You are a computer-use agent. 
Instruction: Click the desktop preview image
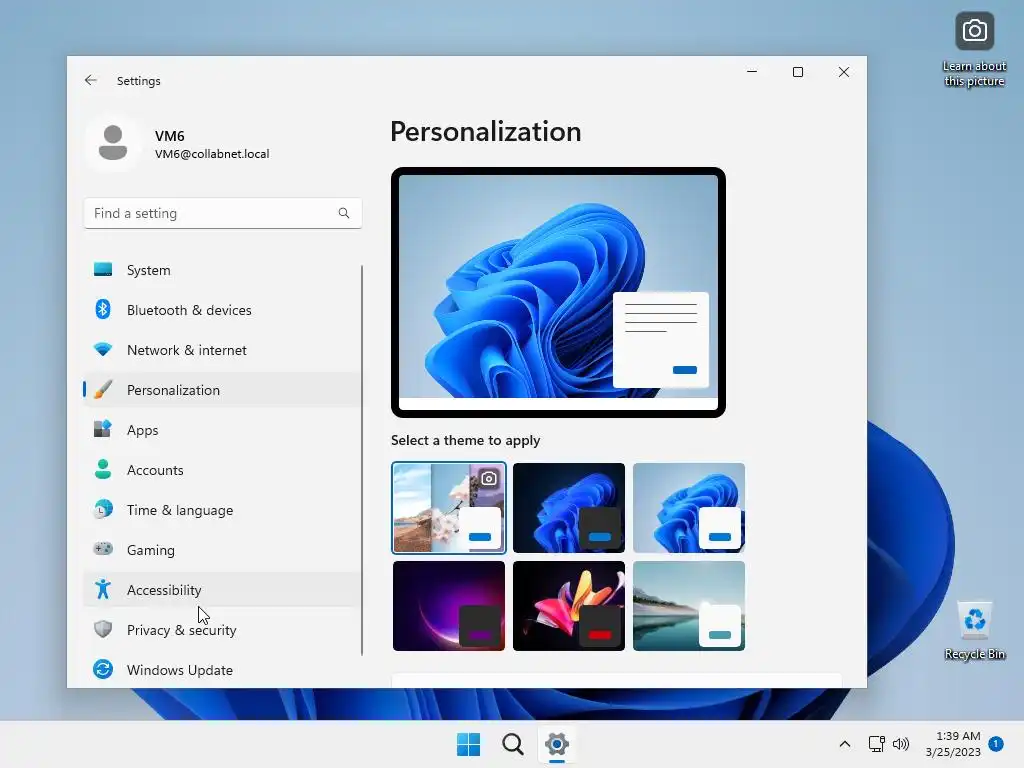pyautogui.click(x=558, y=292)
